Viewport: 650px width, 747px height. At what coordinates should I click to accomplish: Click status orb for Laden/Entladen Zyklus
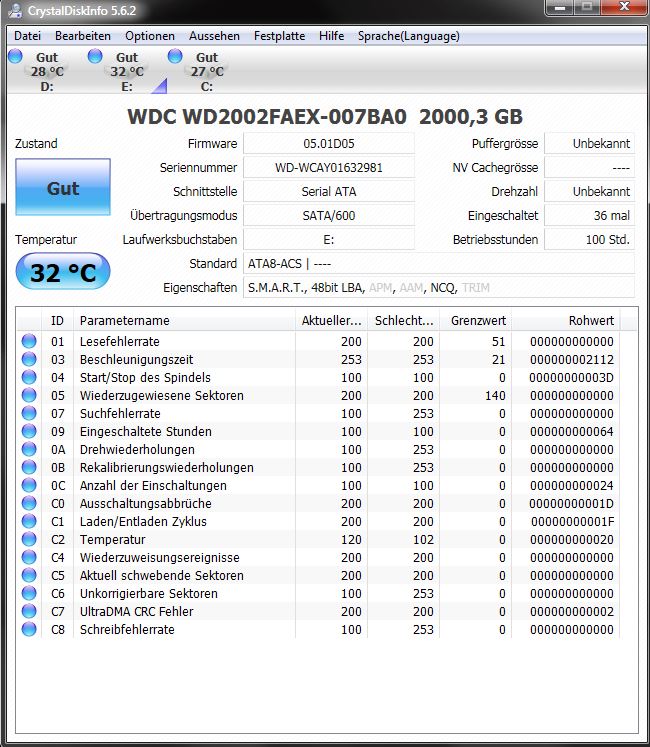pos(29,521)
